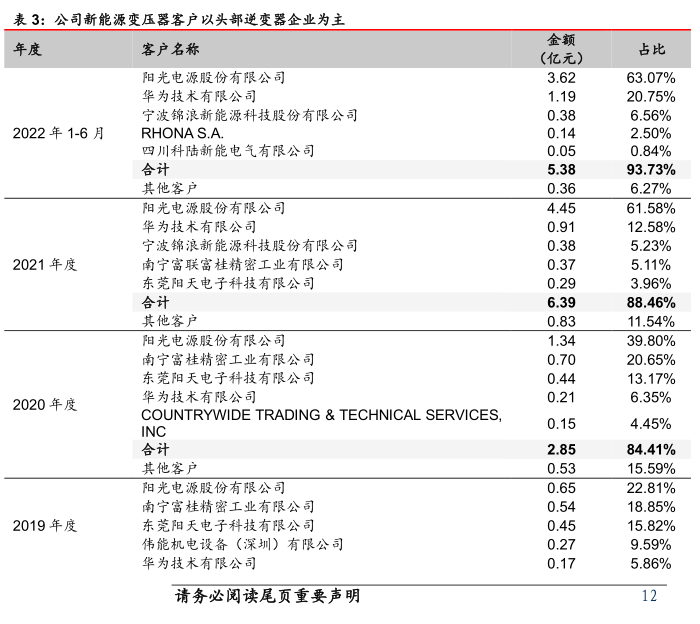Screen dimensions: 700x624
Task: Select the 2021年度 period label
Action: [45, 265]
